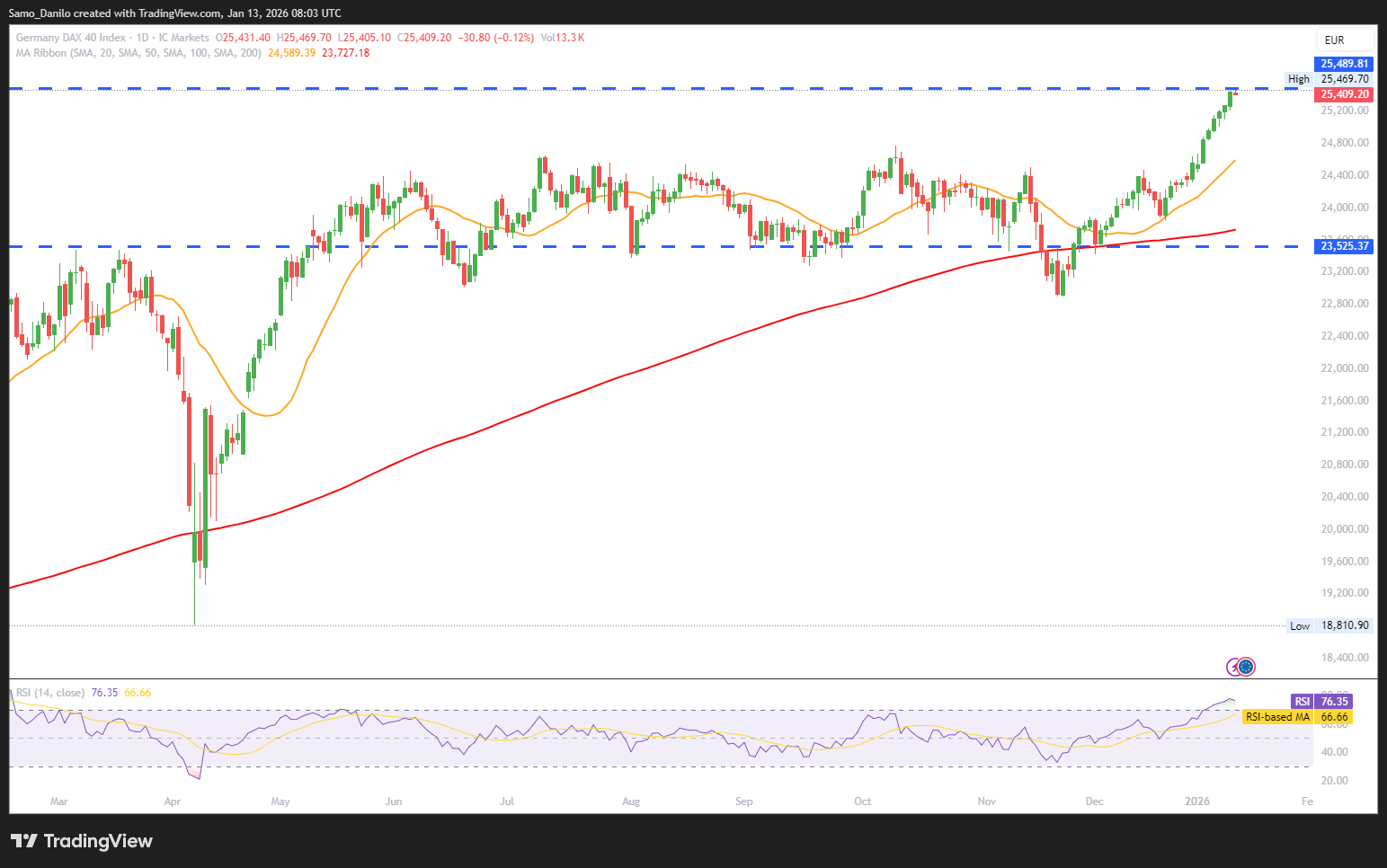Click the 2026 label on time axis

pyautogui.click(x=1197, y=802)
